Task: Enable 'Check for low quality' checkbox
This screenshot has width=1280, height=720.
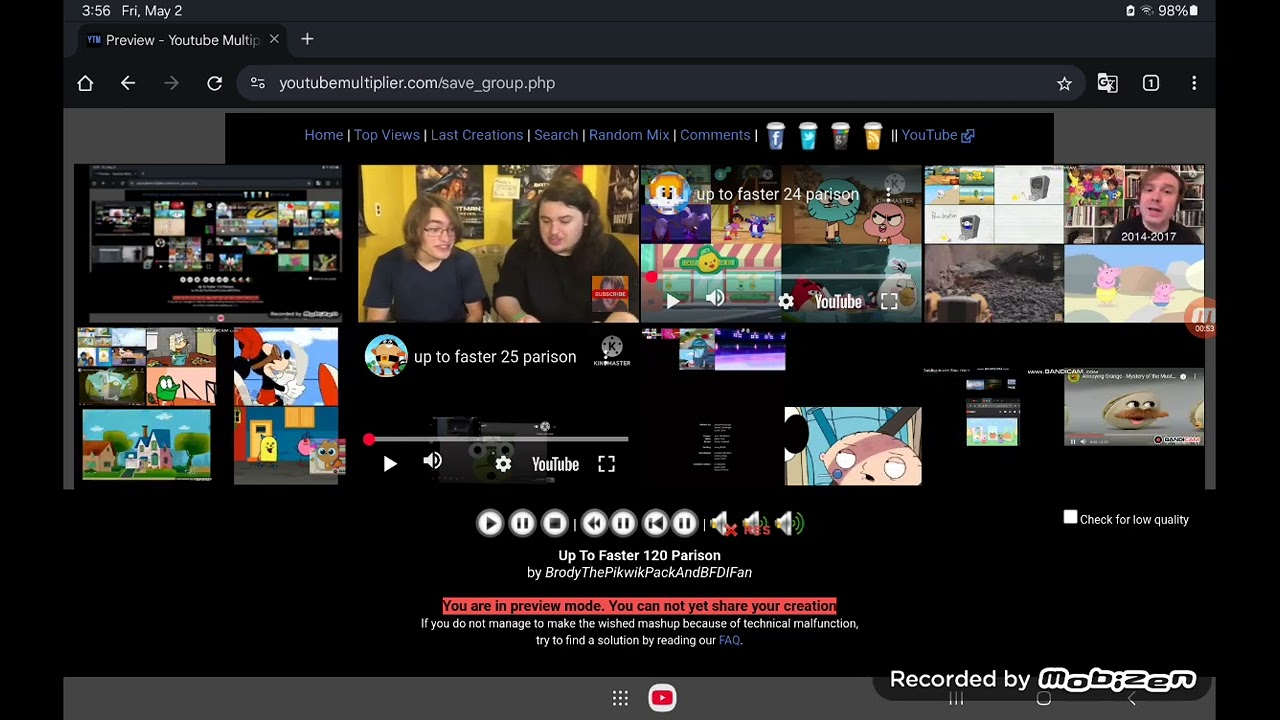Action: coord(1070,517)
